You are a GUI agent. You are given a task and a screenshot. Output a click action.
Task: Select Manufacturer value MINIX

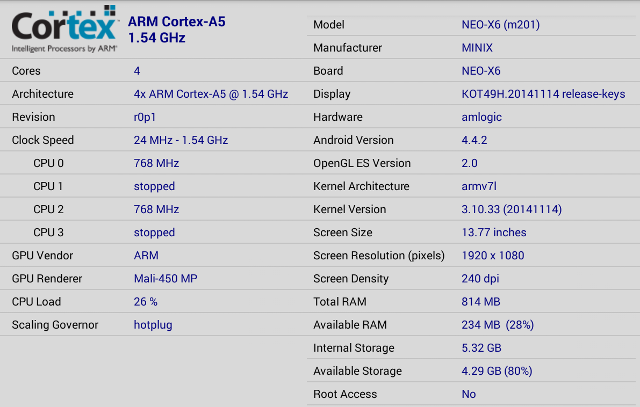(477, 48)
